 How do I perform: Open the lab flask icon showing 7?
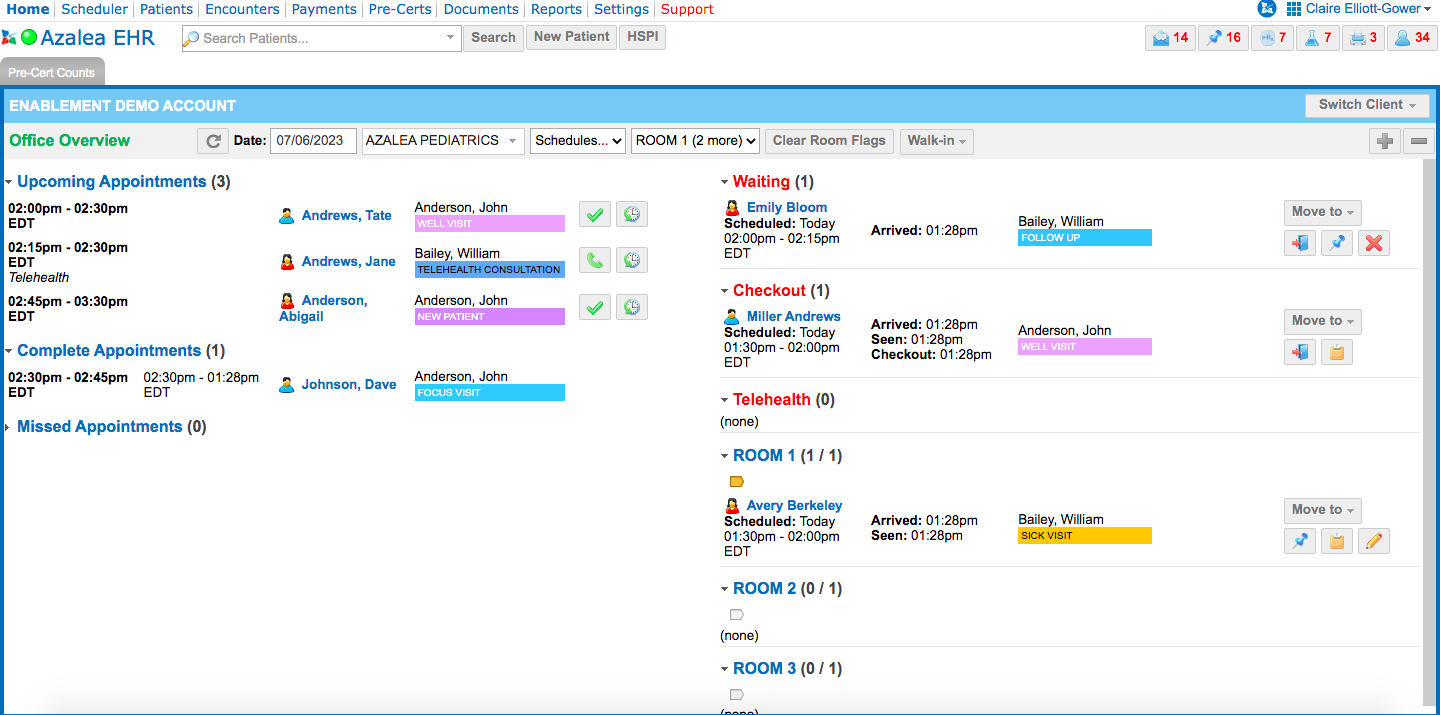1318,38
